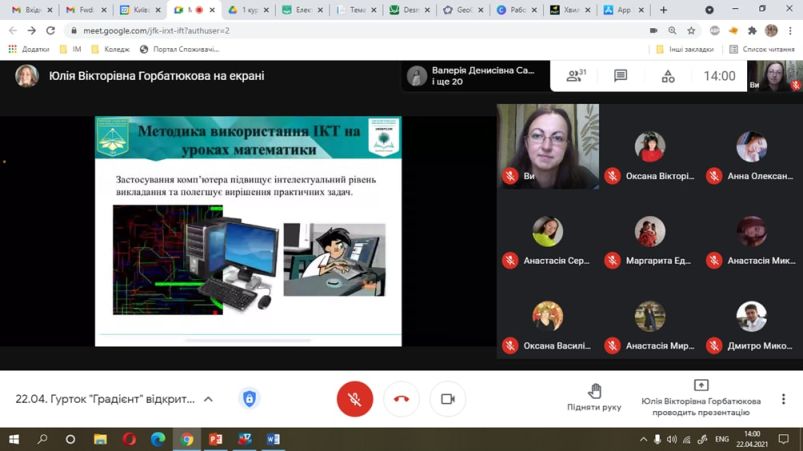The height and width of the screenshot is (451, 803).
Task: Open PowerPoint from the taskbar
Action: point(216,439)
